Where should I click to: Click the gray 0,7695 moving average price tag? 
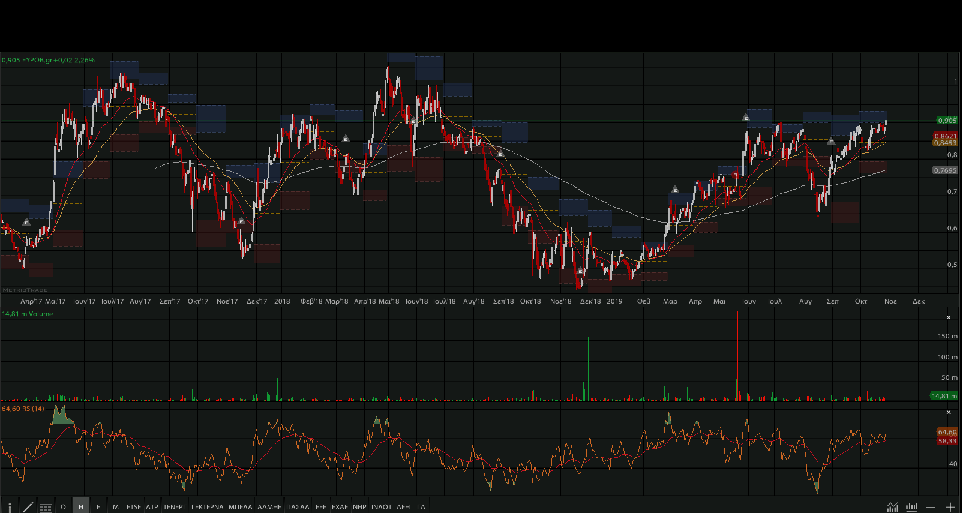[945, 170]
